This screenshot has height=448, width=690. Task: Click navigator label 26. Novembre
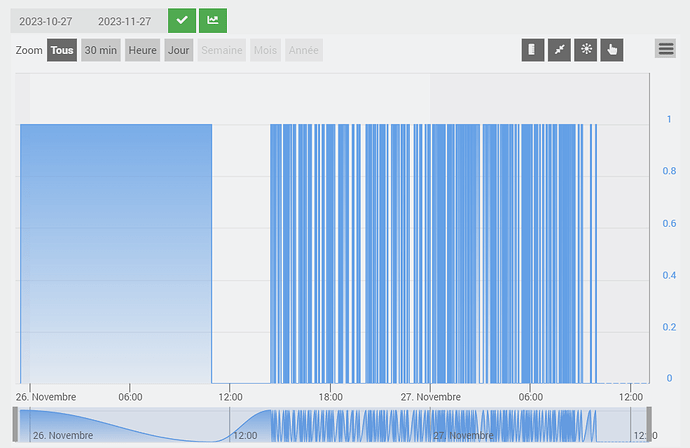point(63,435)
